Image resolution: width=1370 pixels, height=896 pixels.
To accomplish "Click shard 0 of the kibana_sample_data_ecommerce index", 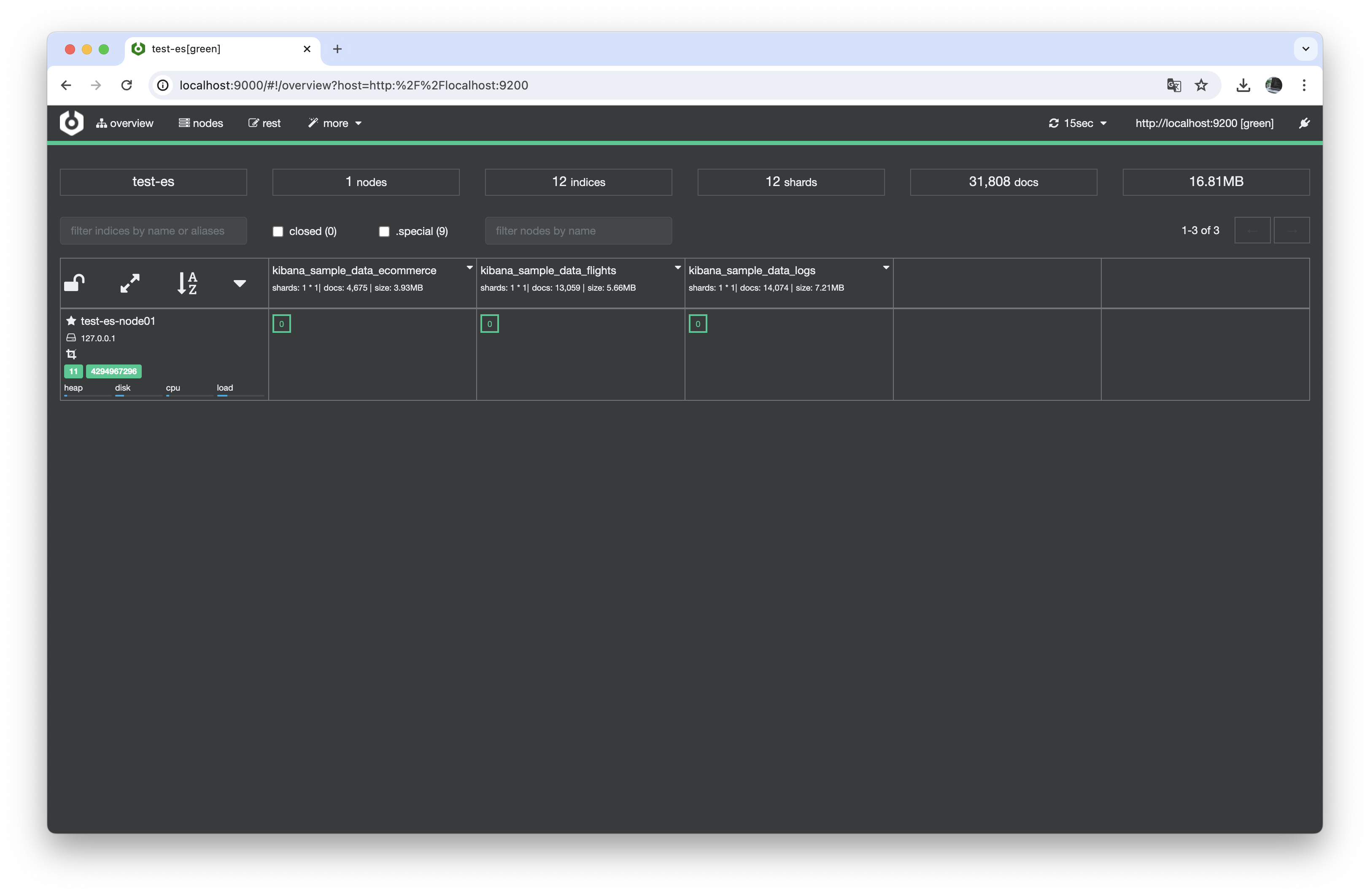I will [281, 324].
